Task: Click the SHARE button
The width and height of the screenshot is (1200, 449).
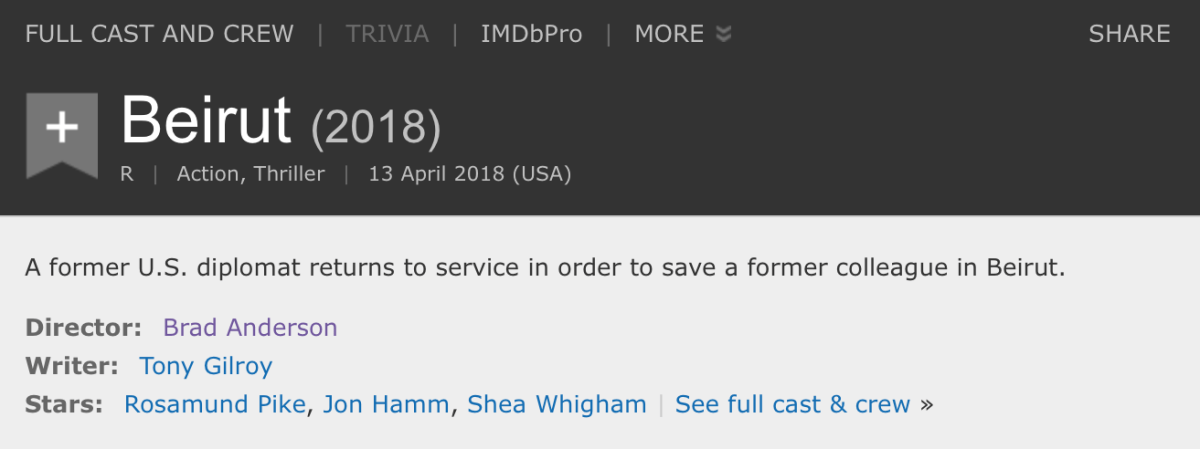Action: pos(1129,34)
